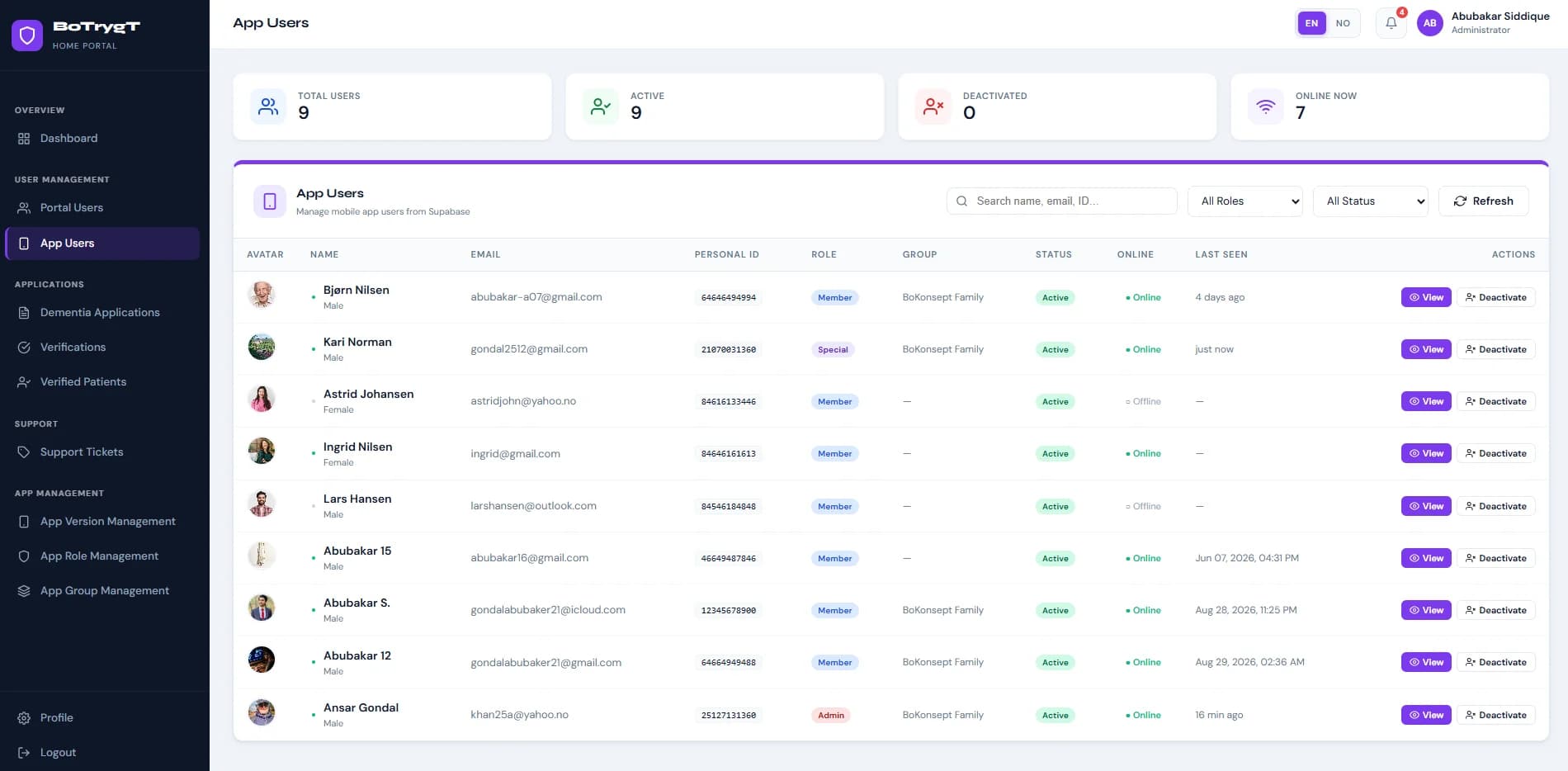Click the search name, email, ID field
The height and width of the screenshot is (771, 1568).
(1061, 201)
